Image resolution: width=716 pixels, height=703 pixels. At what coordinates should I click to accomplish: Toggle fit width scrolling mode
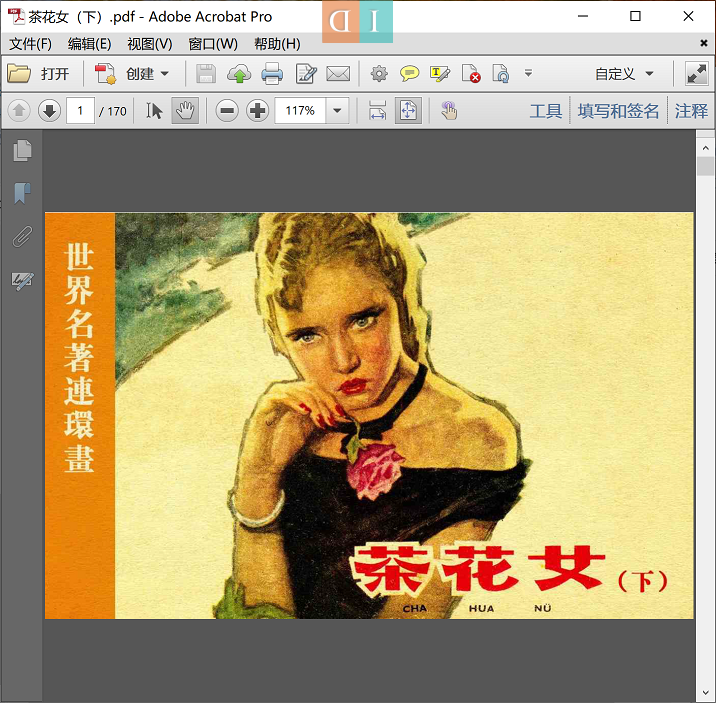tap(377, 110)
